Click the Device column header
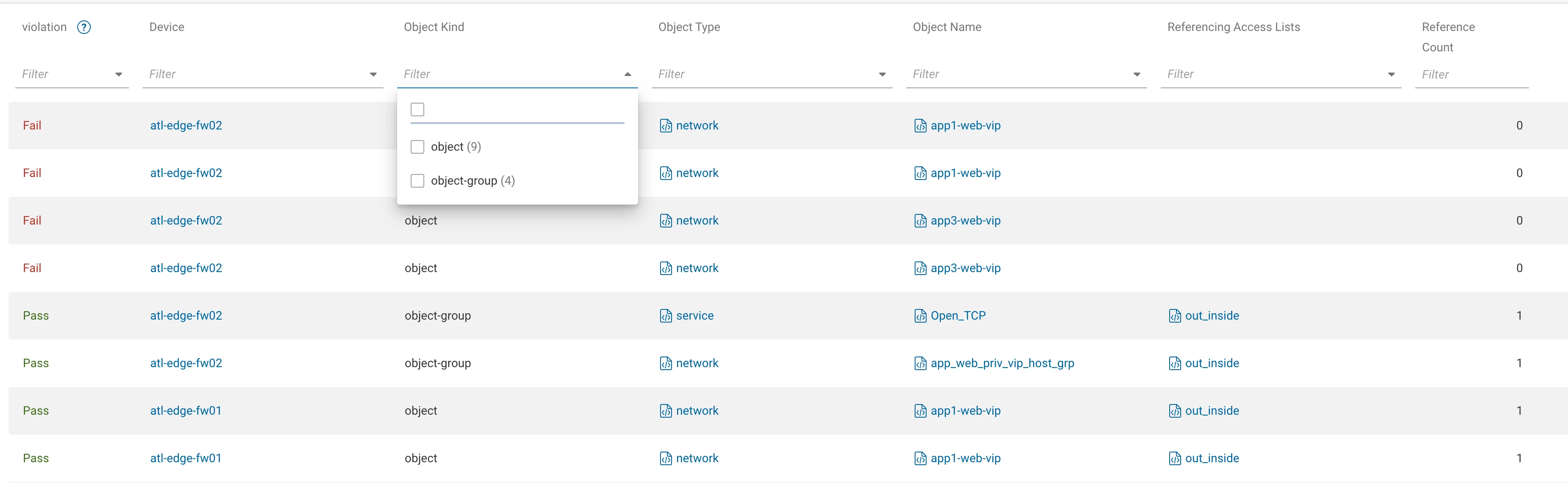This screenshot has width=1568, height=483. [166, 27]
